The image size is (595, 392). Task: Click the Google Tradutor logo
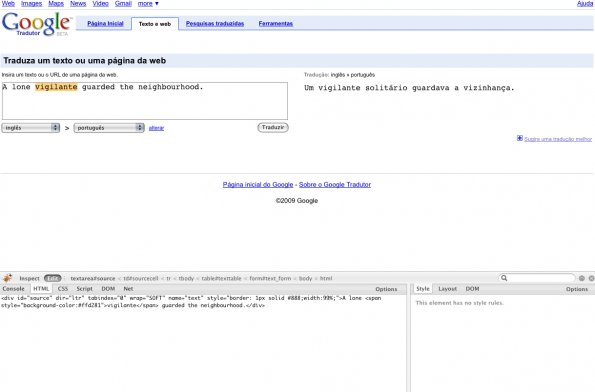36,24
